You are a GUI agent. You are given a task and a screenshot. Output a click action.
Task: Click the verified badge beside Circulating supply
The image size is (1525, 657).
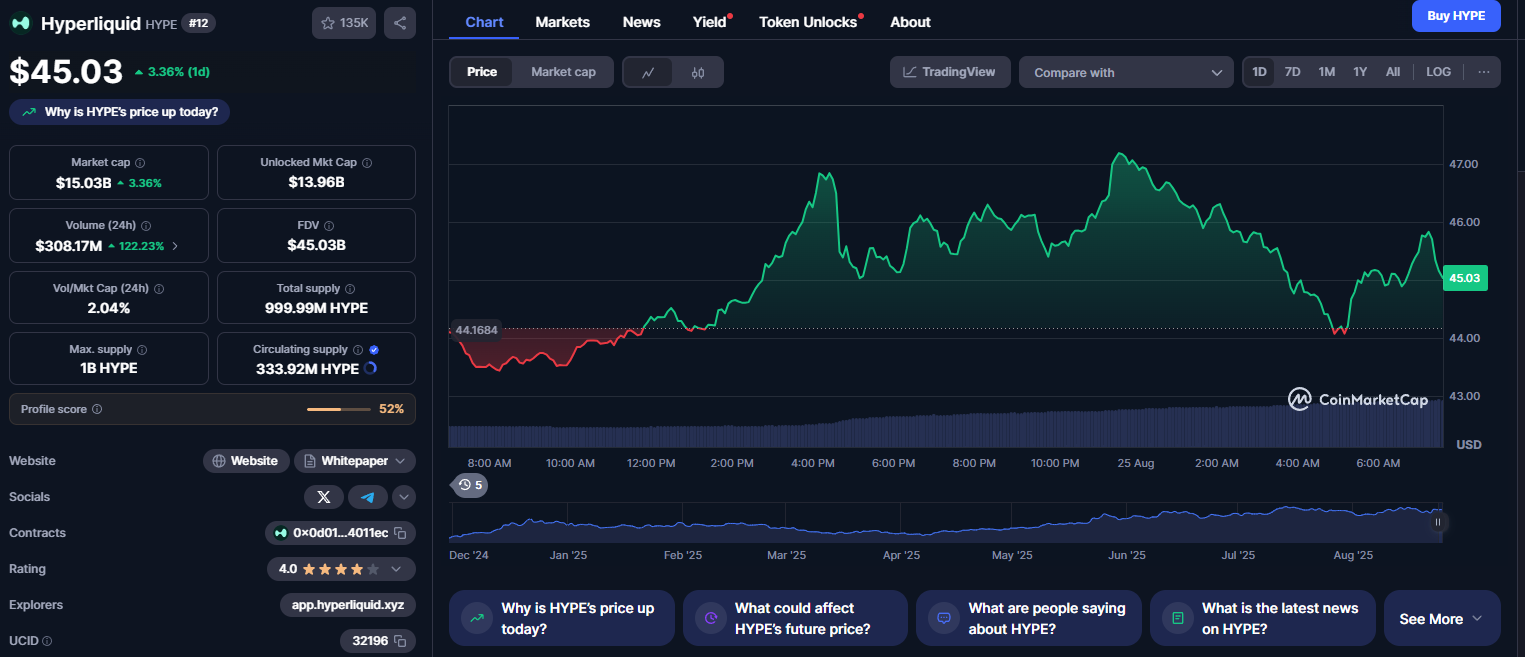coord(374,350)
